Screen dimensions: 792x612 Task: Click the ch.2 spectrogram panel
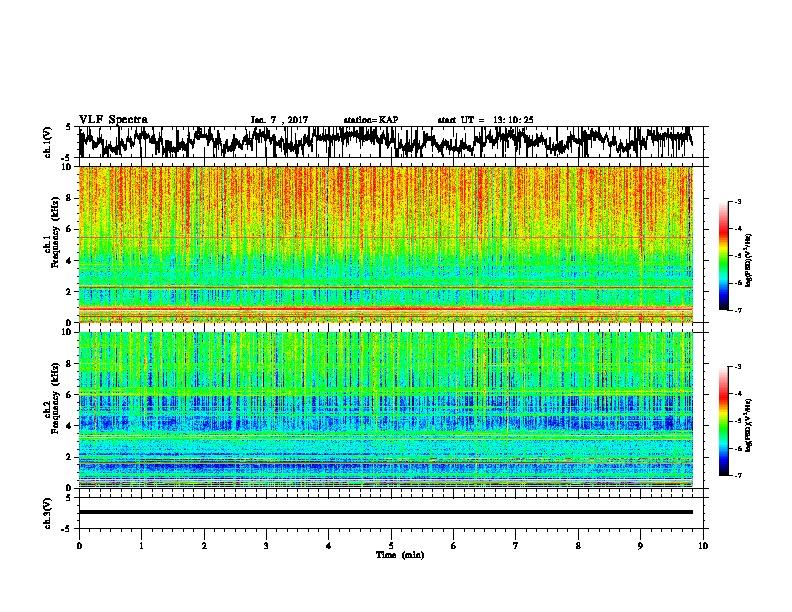[x=385, y=410]
